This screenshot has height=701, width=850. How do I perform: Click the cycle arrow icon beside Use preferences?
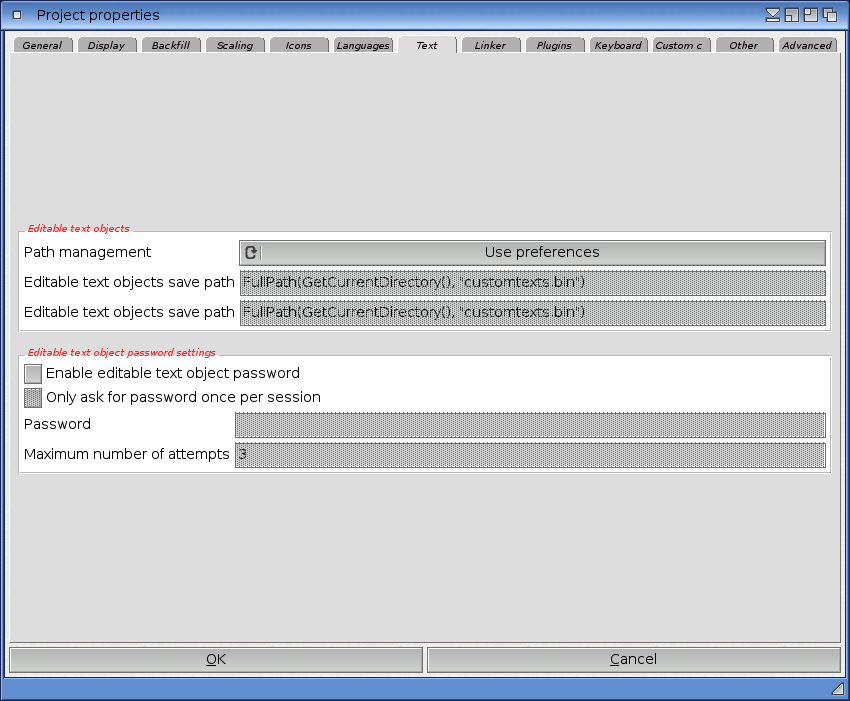pos(251,253)
